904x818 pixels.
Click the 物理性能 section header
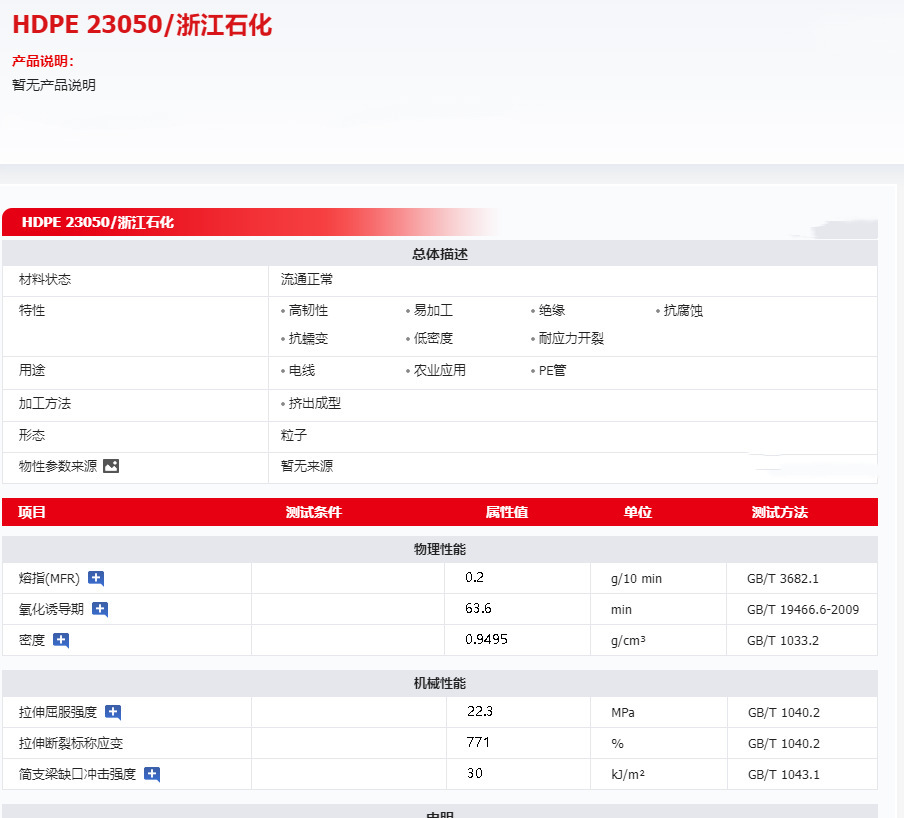440,549
